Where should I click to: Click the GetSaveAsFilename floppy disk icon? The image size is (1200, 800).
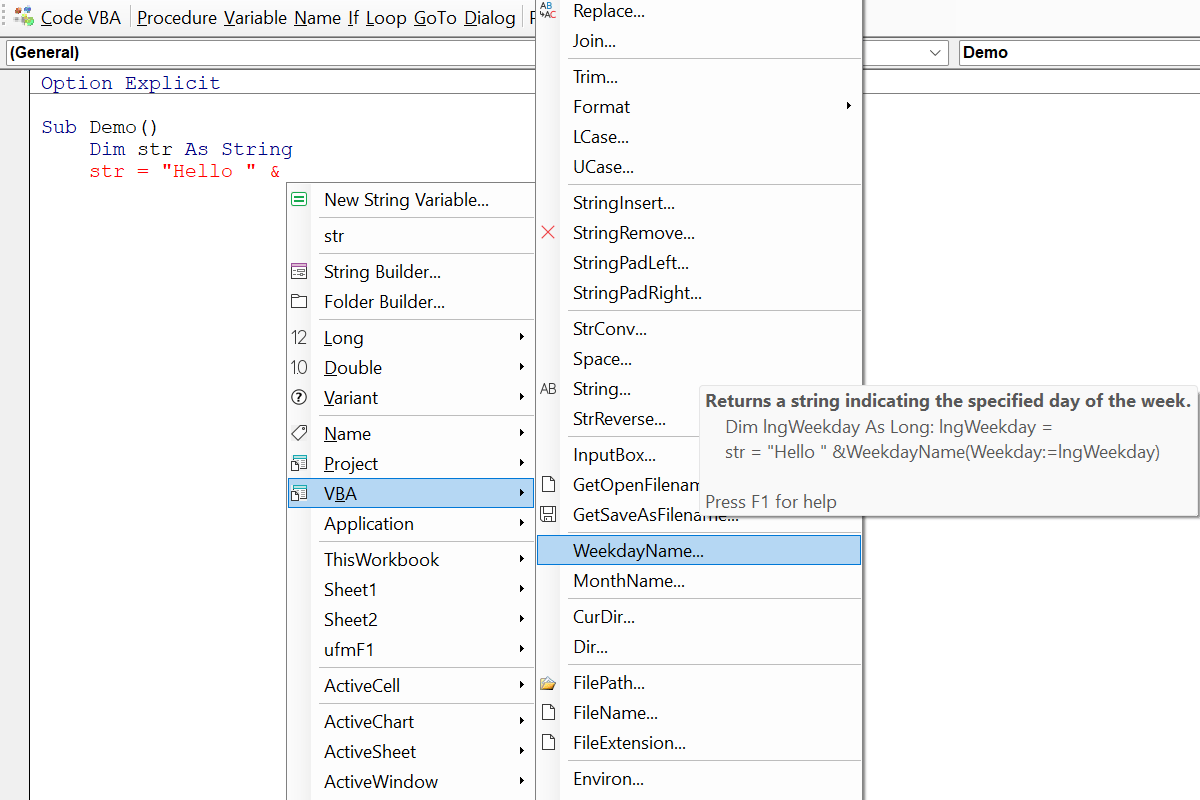tap(548, 514)
